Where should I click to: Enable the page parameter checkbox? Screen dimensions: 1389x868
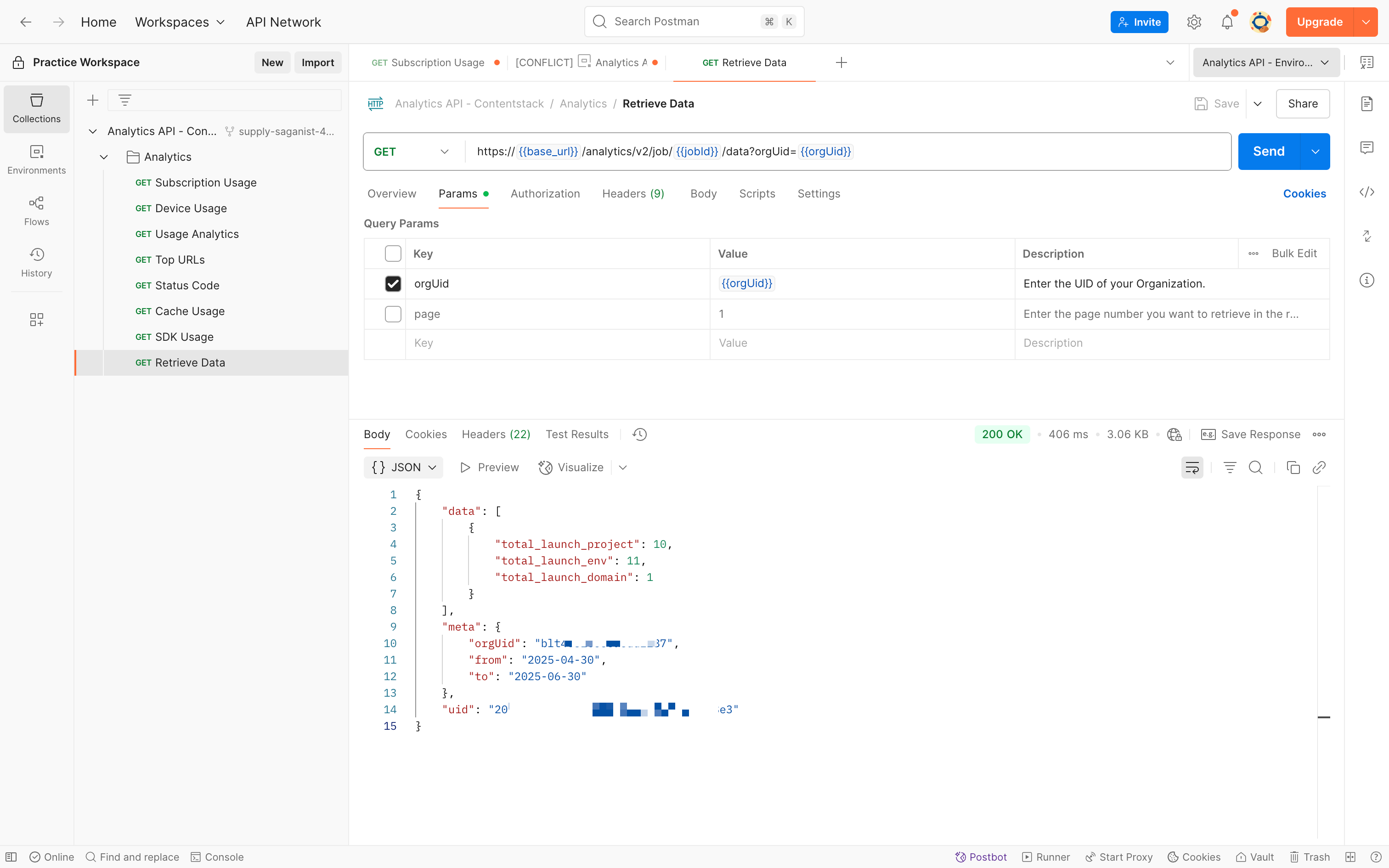tap(393, 314)
